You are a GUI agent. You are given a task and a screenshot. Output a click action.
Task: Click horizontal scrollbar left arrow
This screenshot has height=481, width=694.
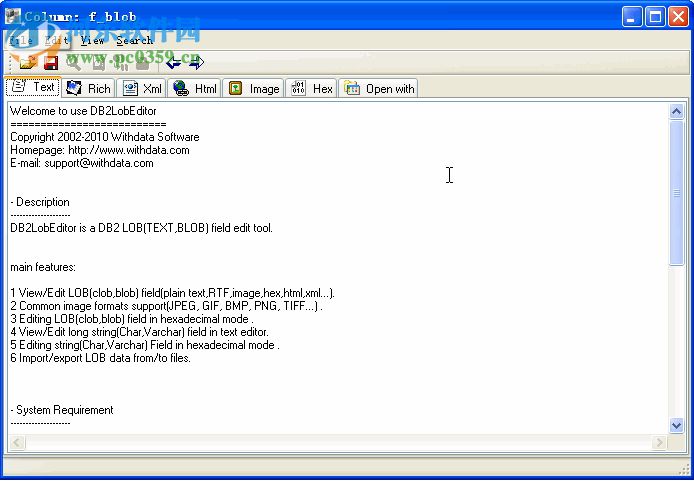[x=17, y=442]
